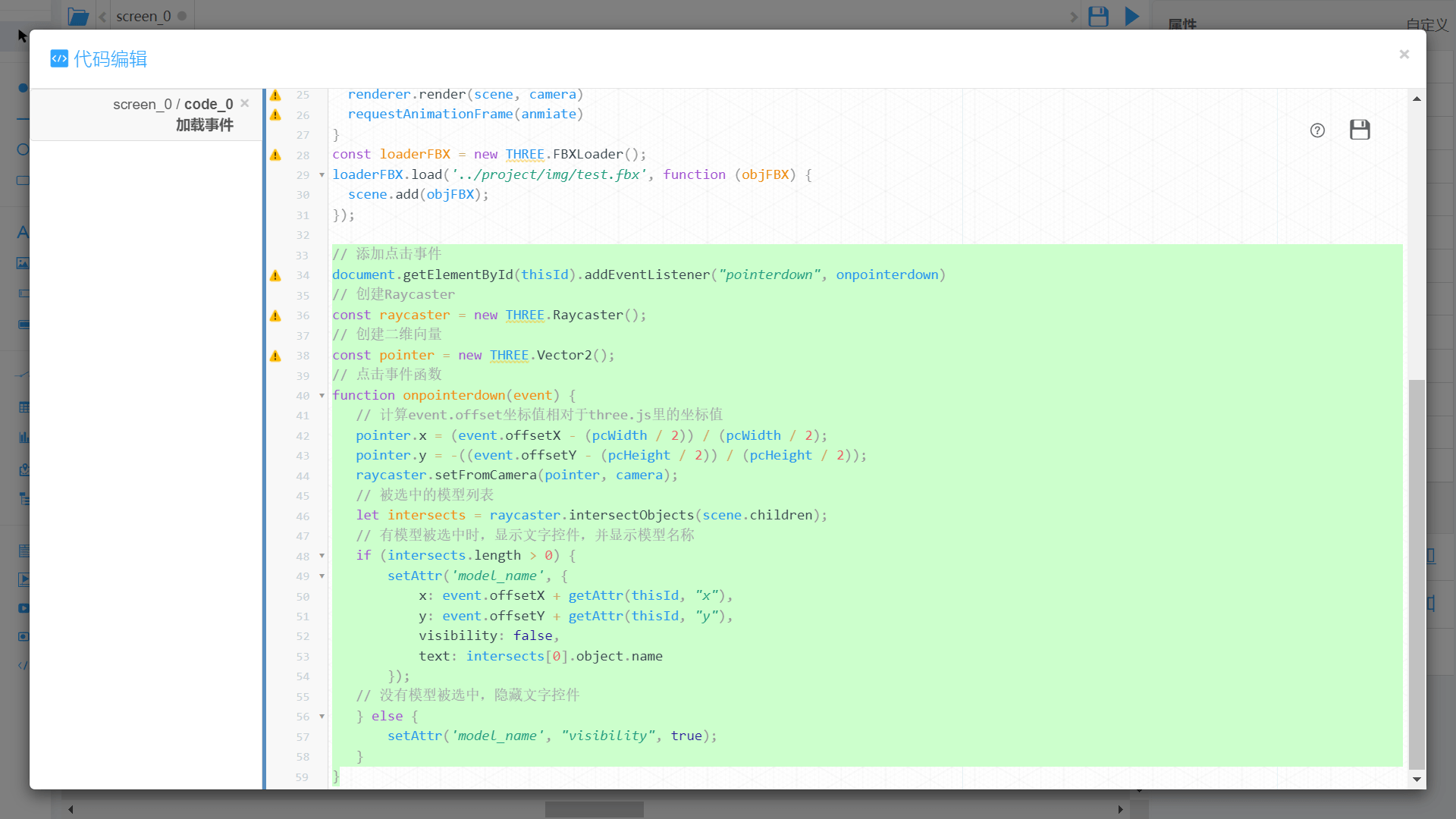Click 'visibility: false' on line 52
The image size is (1456, 819).
point(485,636)
